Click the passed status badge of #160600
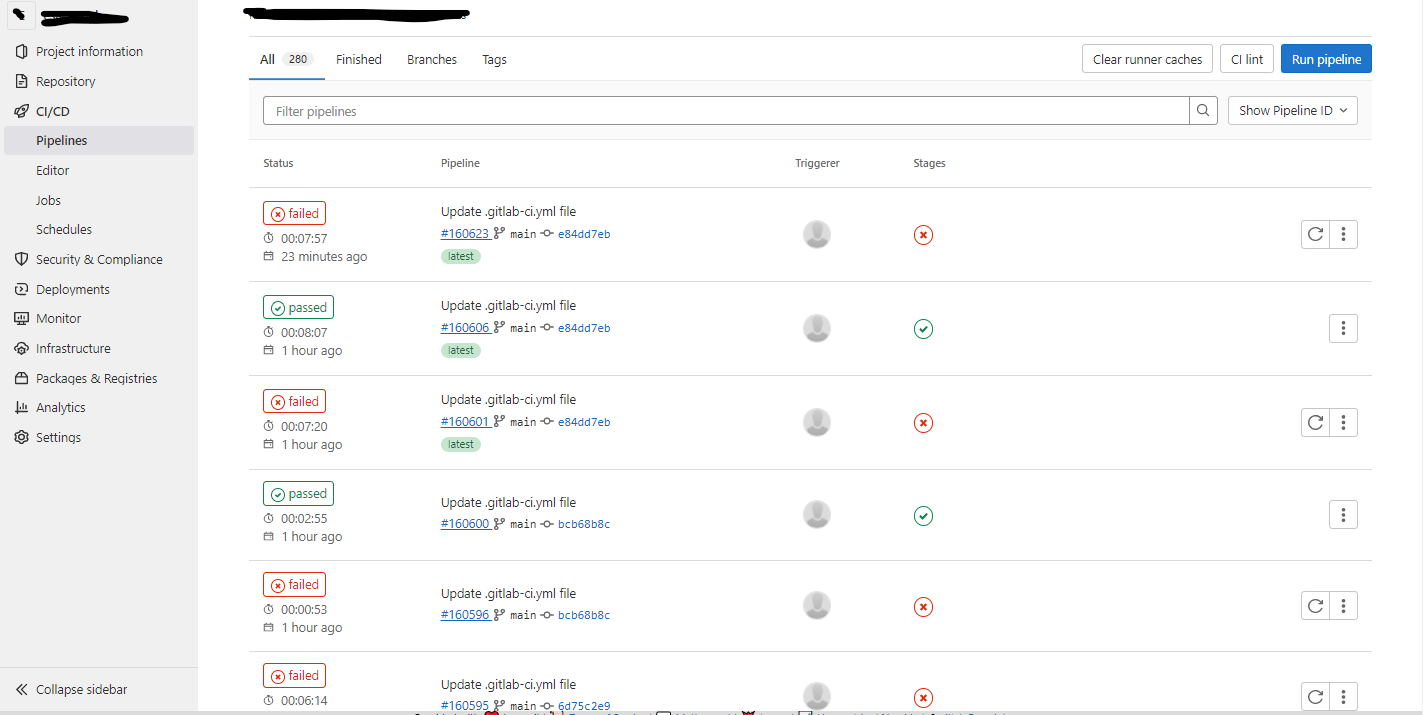 298,493
